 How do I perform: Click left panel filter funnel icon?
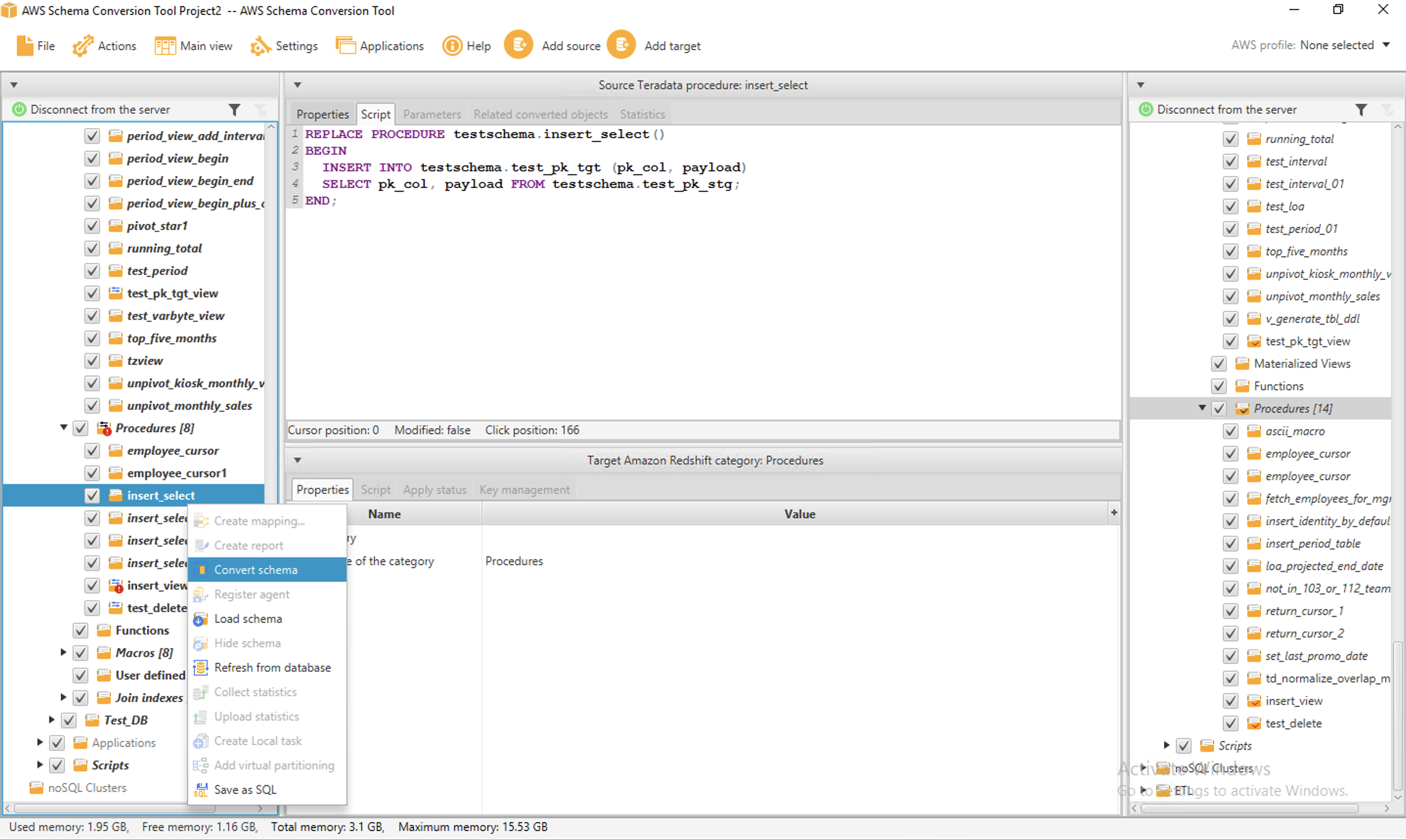tap(234, 109)
